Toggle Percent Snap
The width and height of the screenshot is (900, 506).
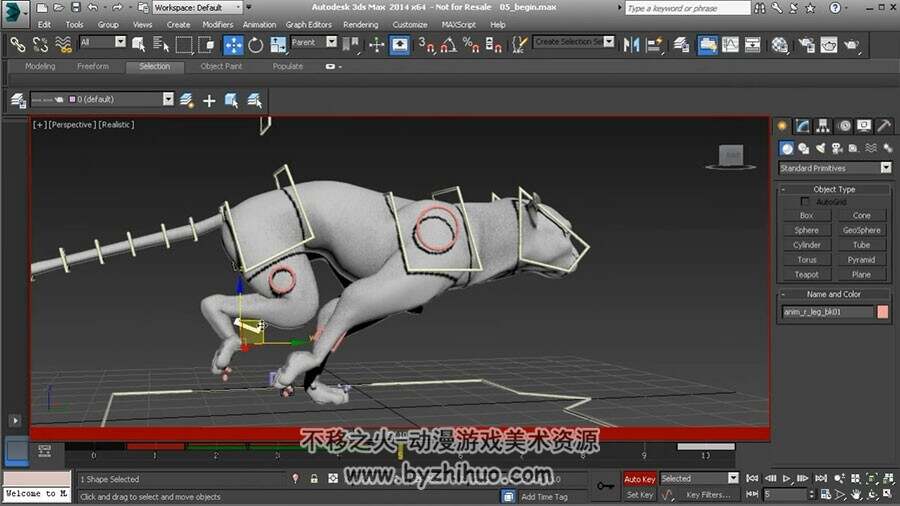(471, 44)
